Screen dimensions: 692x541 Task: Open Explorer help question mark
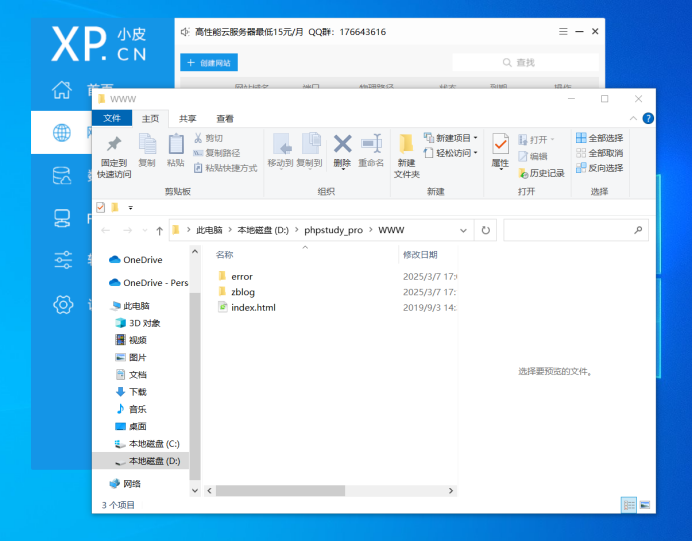click(648, 118)
